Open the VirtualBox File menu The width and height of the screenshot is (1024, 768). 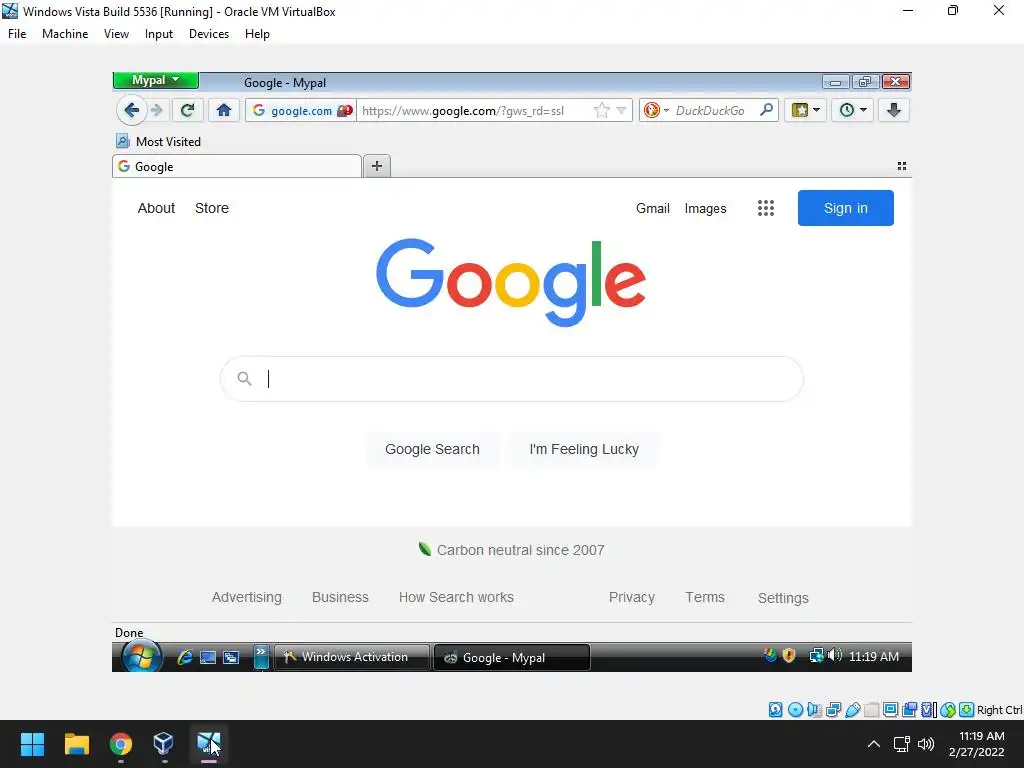pyautogui.click(x=17, y=34)
